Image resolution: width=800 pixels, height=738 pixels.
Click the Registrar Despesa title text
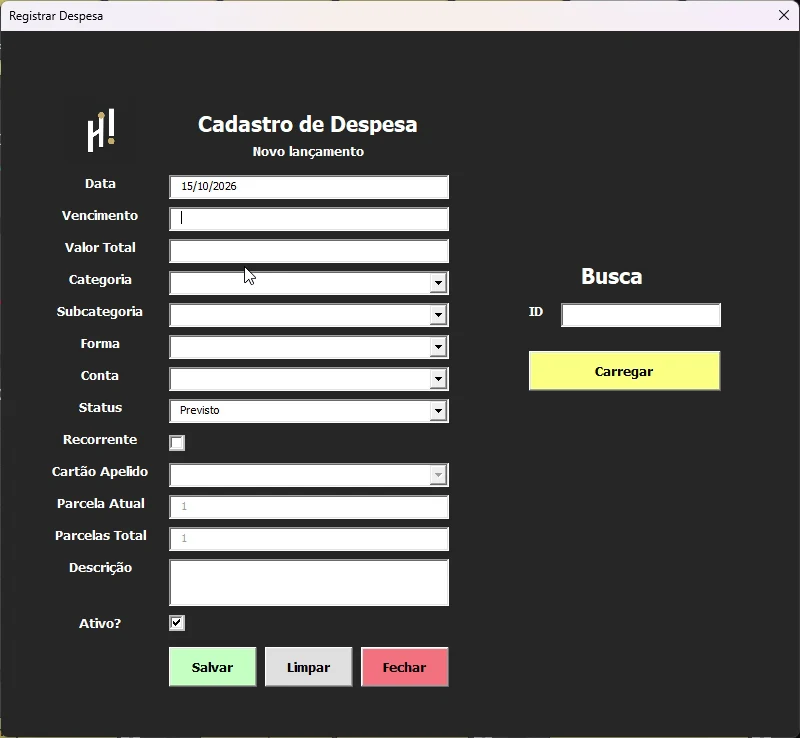click(x=56, y=16)
